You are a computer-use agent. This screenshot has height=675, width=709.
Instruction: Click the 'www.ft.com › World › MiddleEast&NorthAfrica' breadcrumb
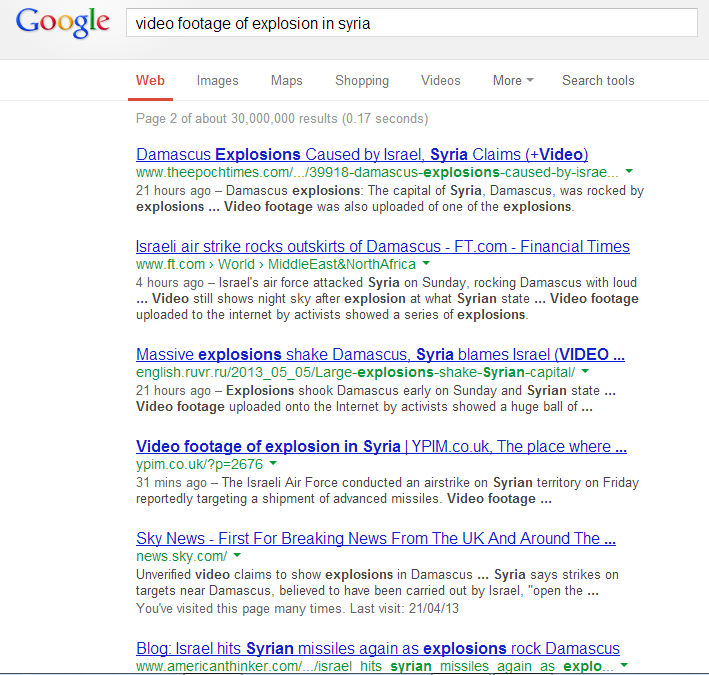276,264
